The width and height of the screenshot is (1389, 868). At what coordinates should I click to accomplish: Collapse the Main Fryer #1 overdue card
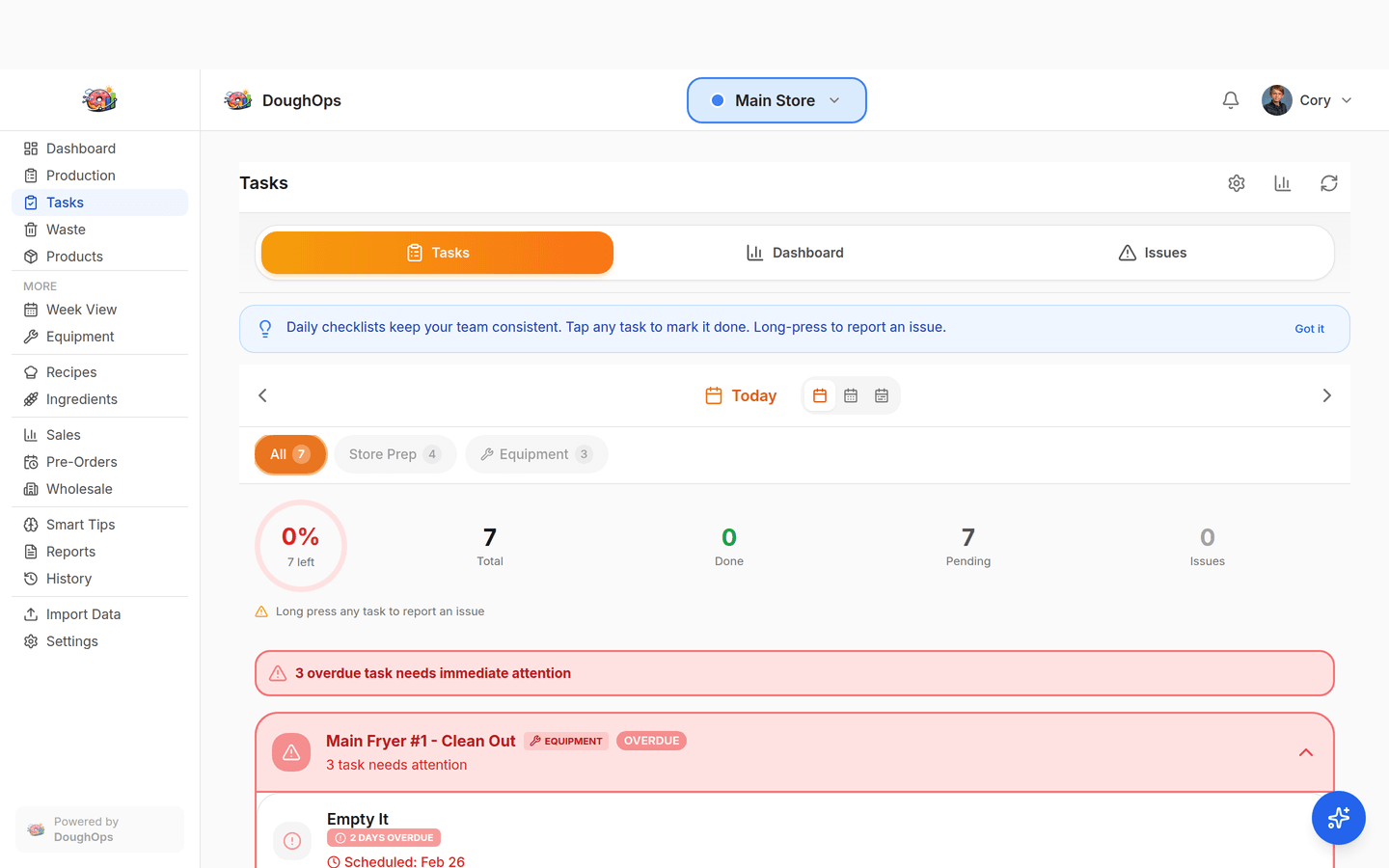tap(1305, 752)
